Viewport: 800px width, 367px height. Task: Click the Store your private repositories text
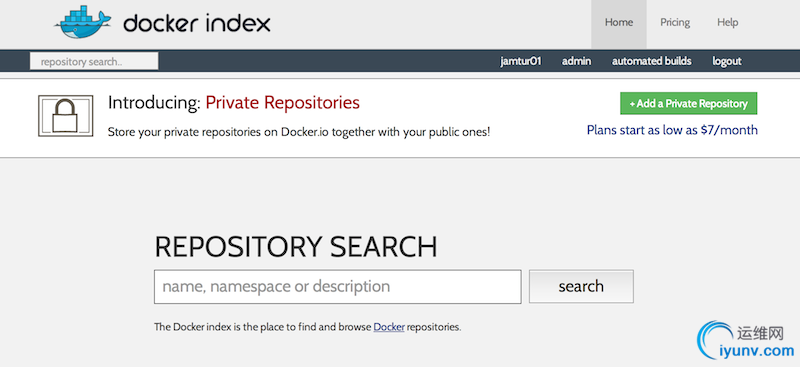pyautogui.click(x=299, y=132)
